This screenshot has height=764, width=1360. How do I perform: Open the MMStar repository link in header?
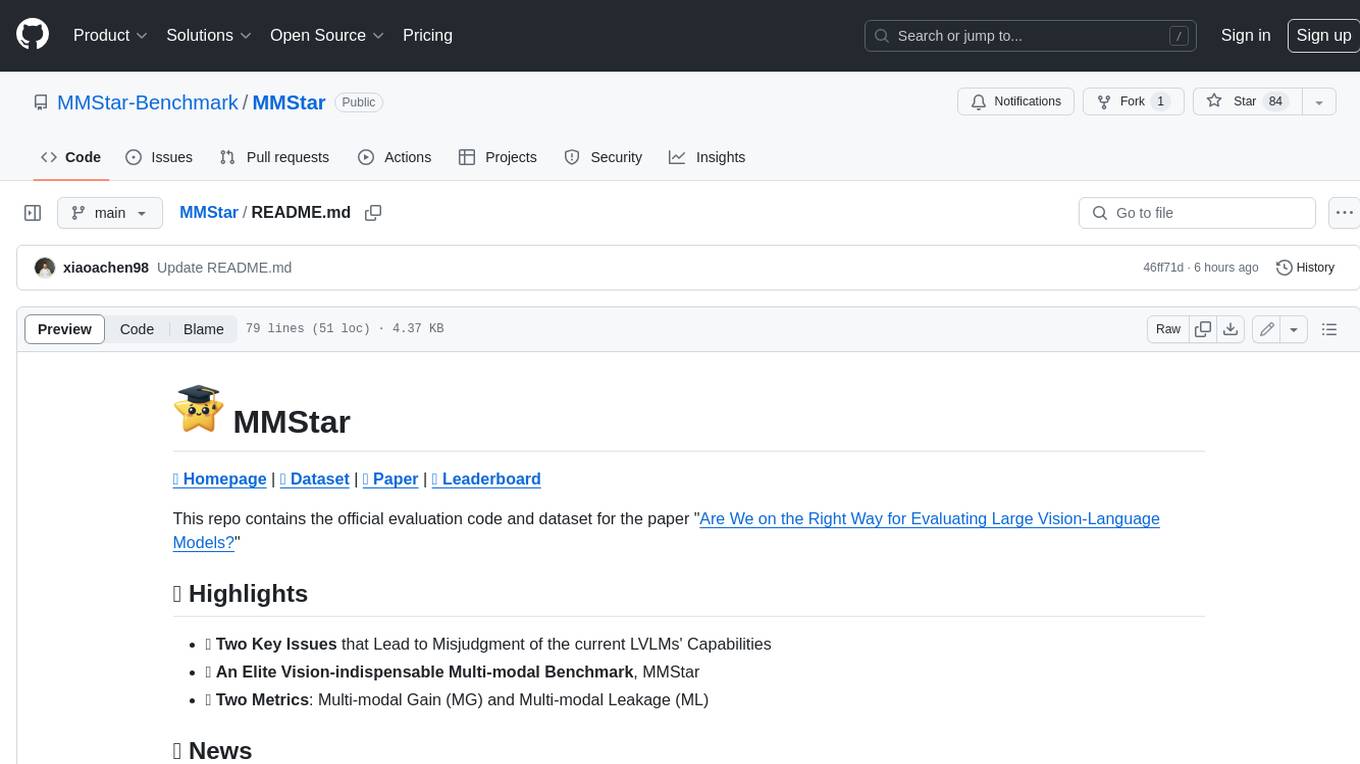pos(289,102)
